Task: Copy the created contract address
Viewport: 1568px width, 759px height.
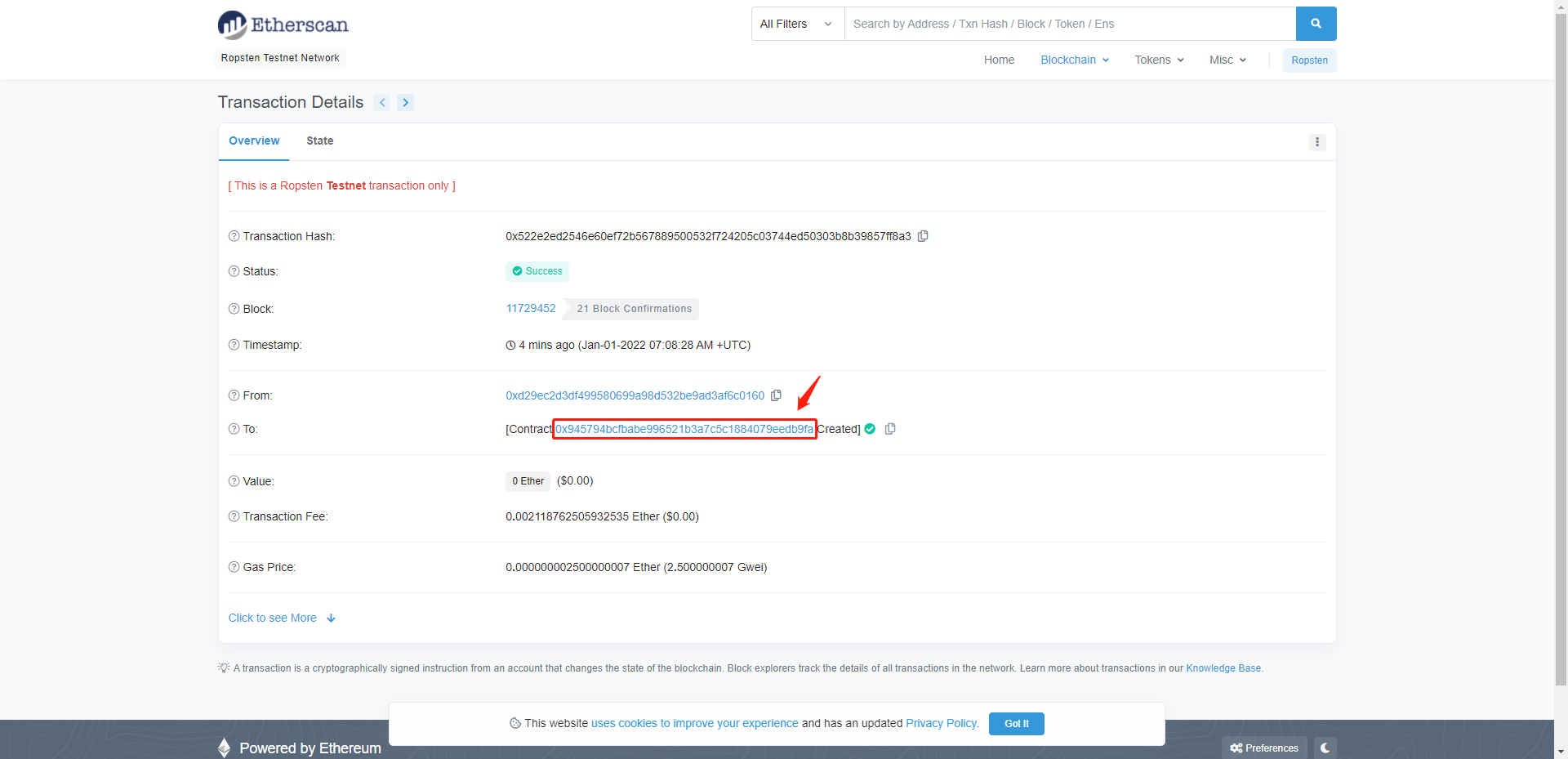Action: pyautogui.click(x=890, y=429)
